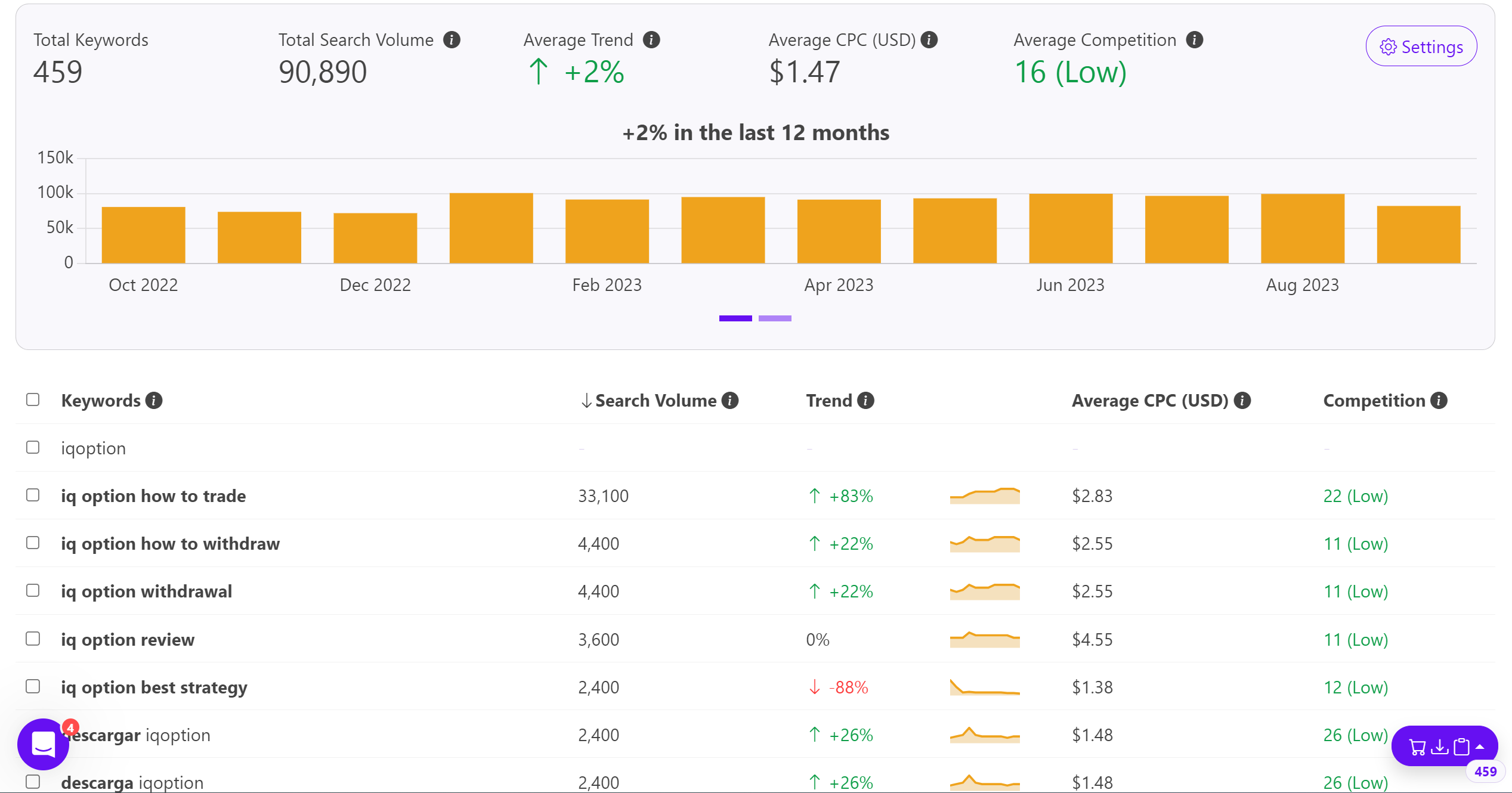The image size is (1512, 793).
Task: Sort by Search Volume column header
Action: click(648, 401)
